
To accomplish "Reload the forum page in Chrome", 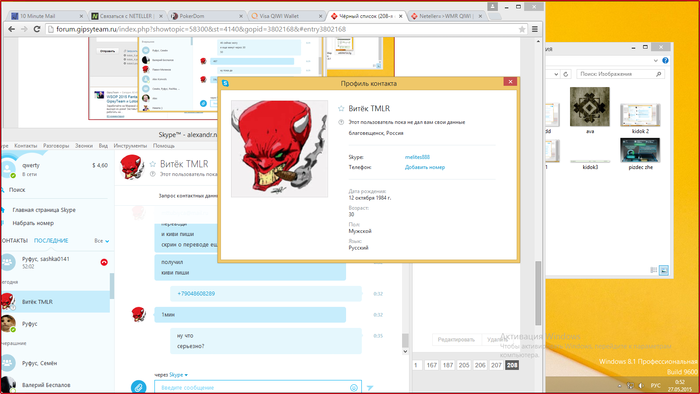I will point(37,29).
